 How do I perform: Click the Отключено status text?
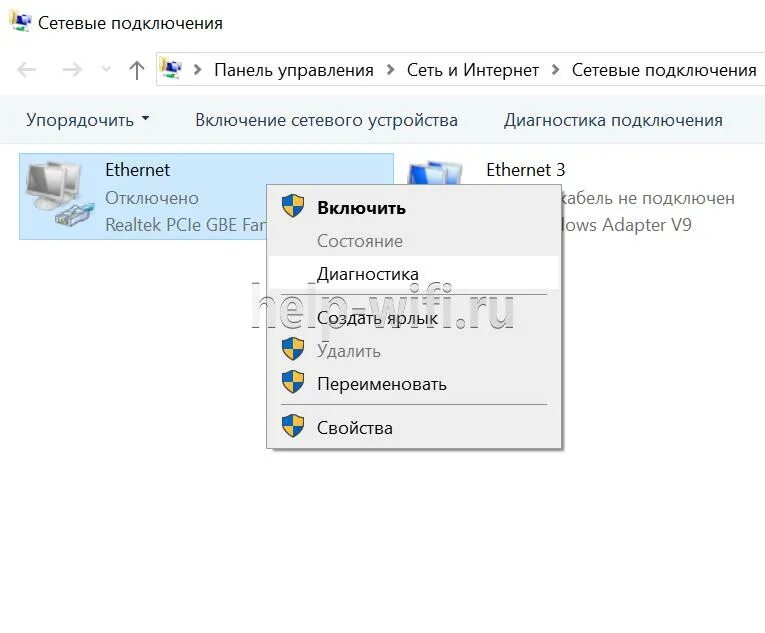click(x=152, y=198)
